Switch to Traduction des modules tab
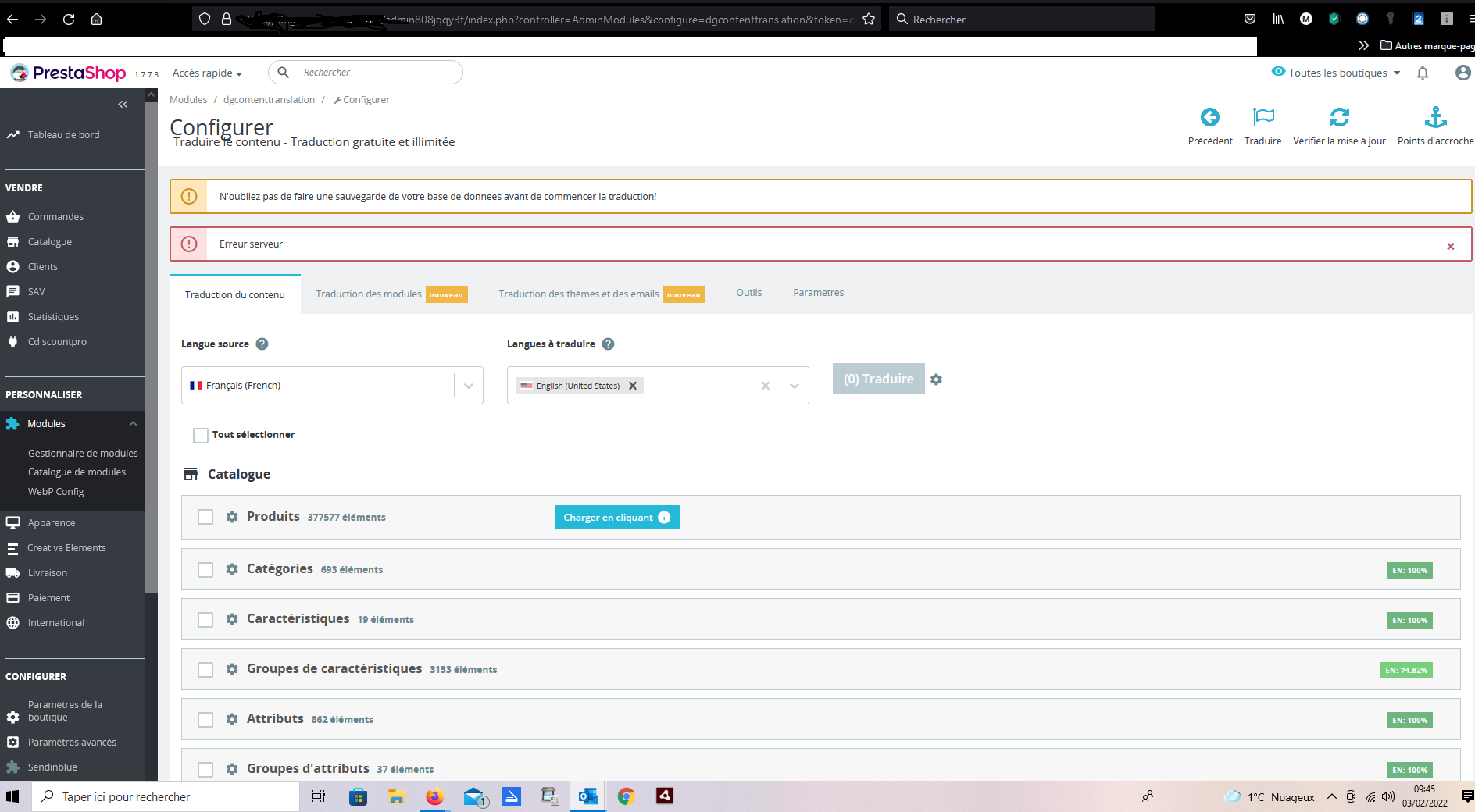This screenshot has width=1475, height=812. 391,294
